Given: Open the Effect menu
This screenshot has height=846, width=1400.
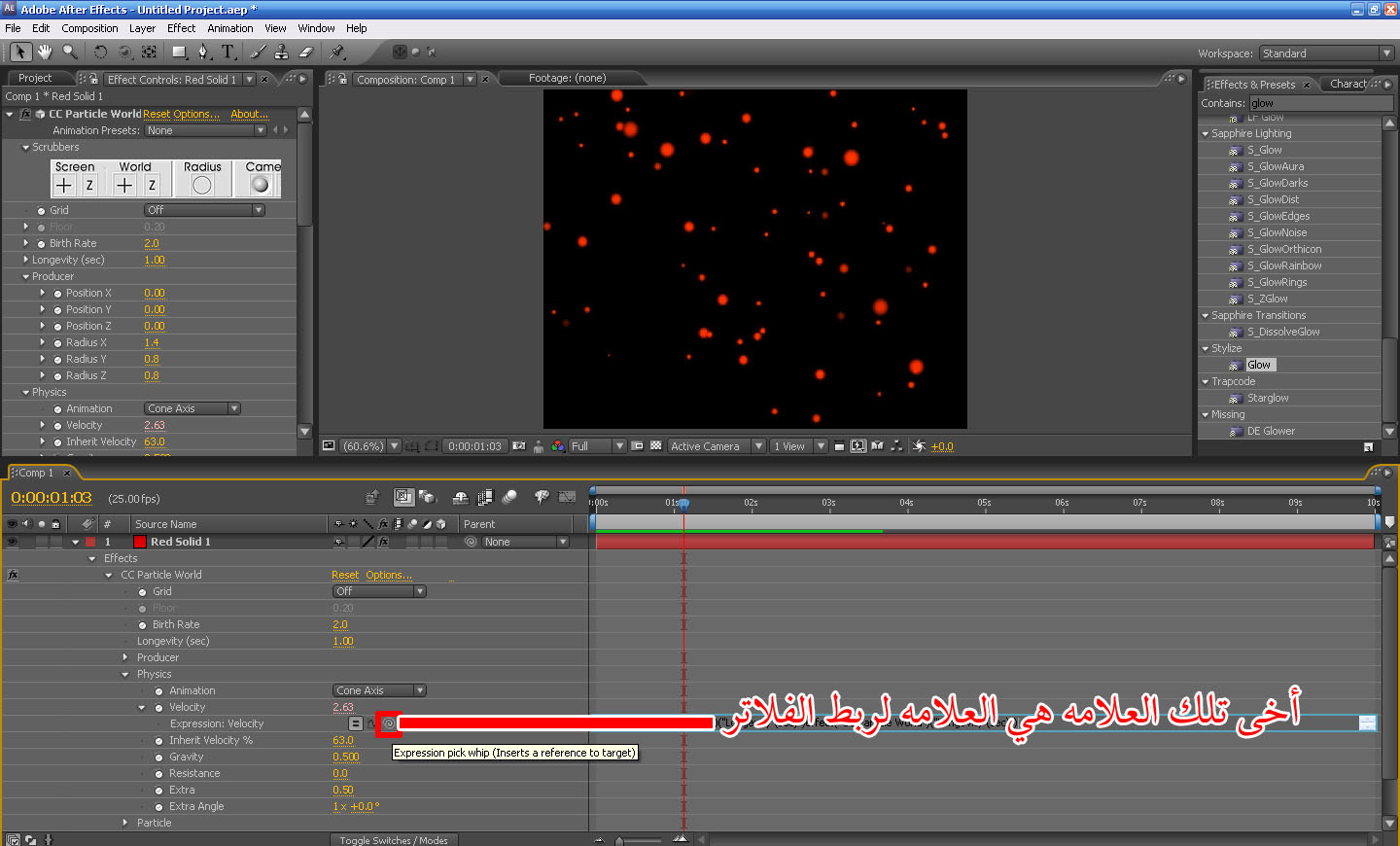Looking at the screenshot, I should [x=181, y=28].
